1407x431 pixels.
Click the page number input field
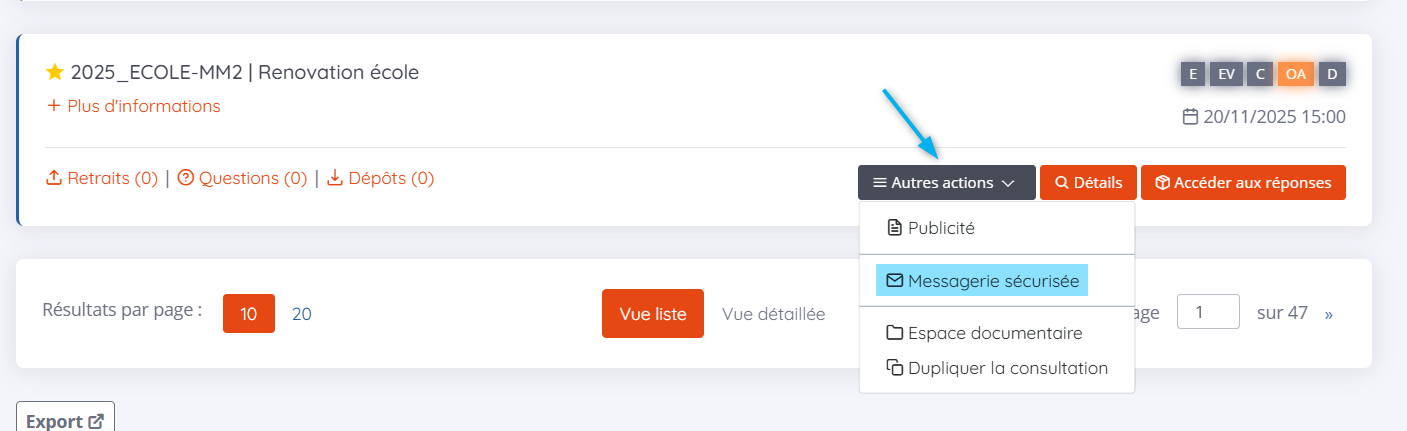point(1208,312)
